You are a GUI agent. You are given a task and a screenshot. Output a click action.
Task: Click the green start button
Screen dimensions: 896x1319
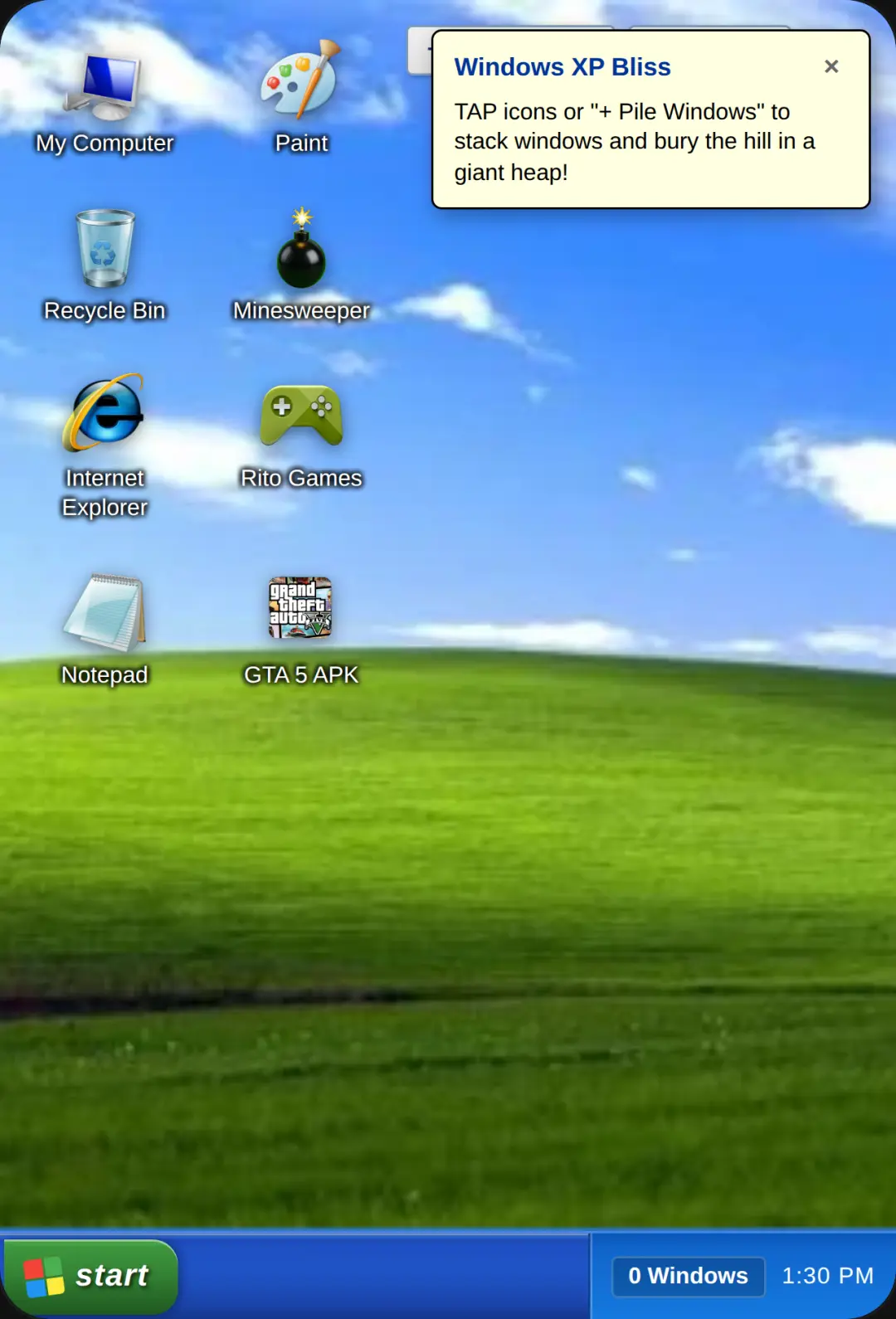coord(90,1277)
